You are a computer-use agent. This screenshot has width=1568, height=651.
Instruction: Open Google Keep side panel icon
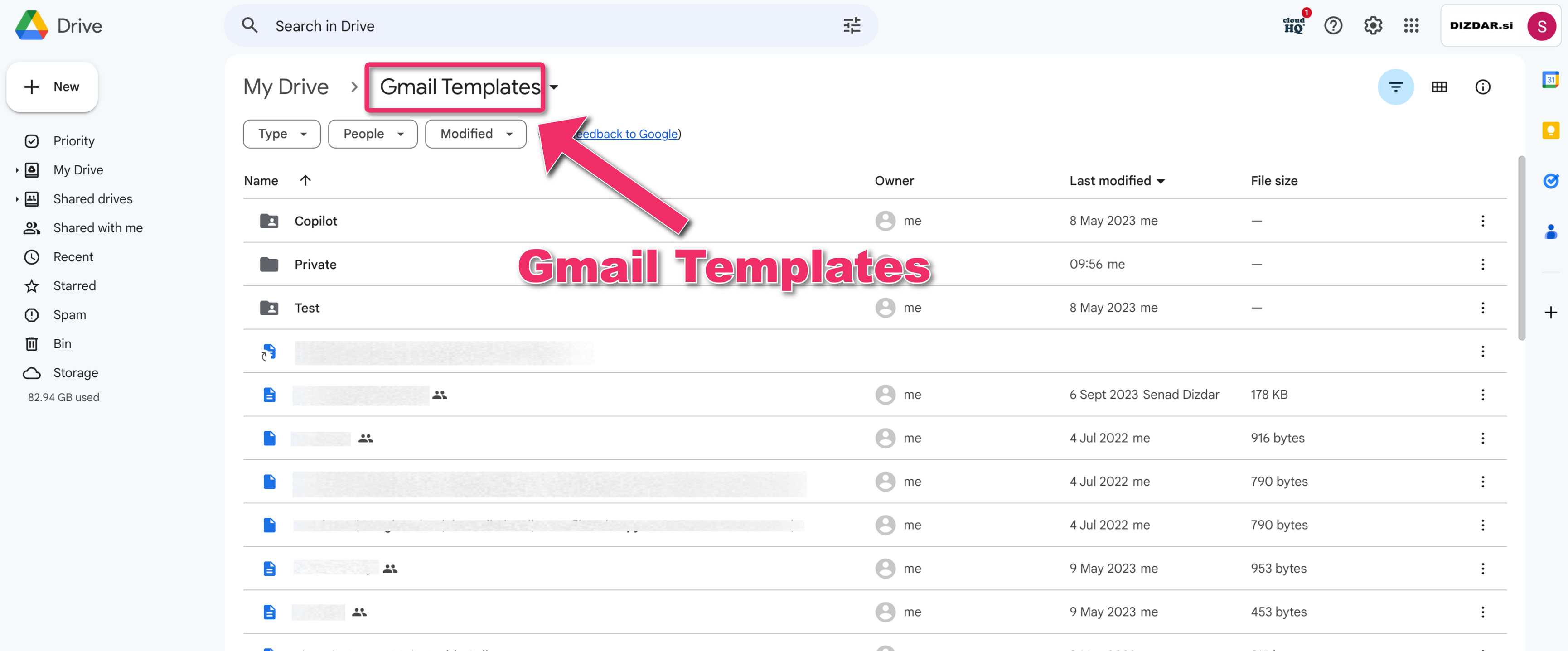[1550, 130]
